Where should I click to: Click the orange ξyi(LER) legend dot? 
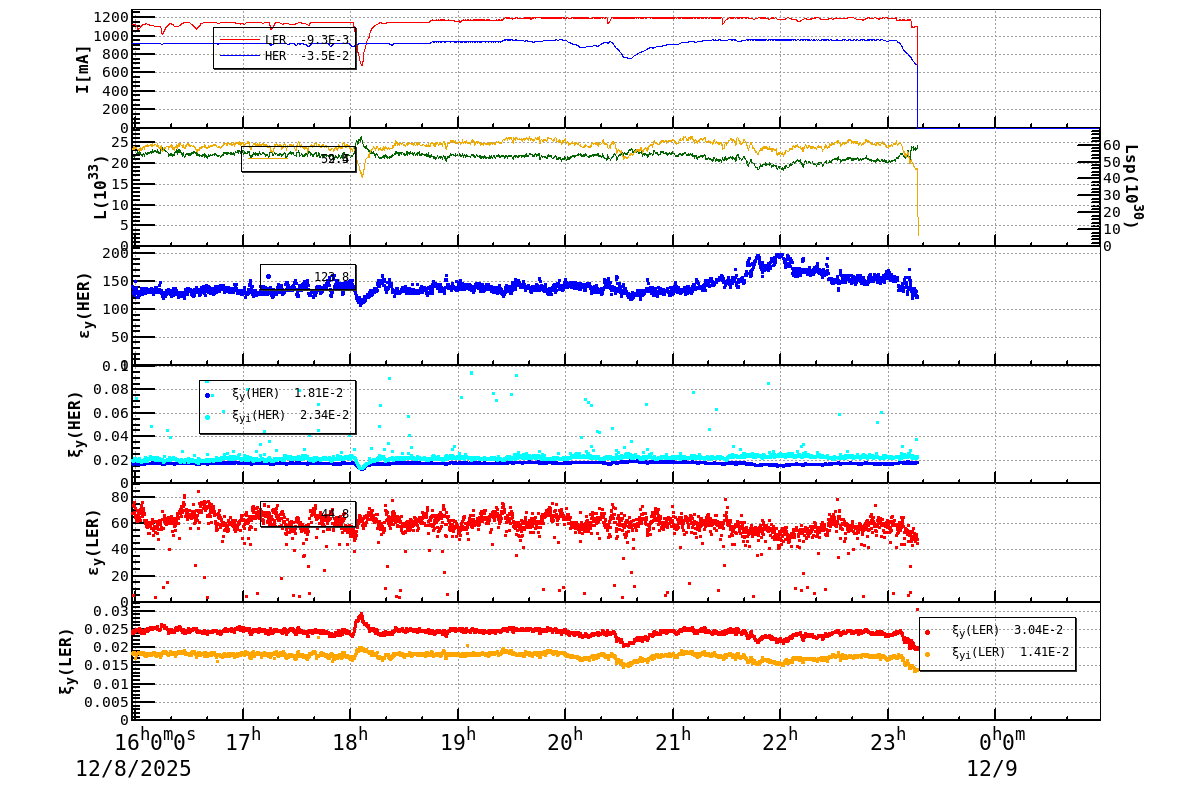tap(927, 654)
